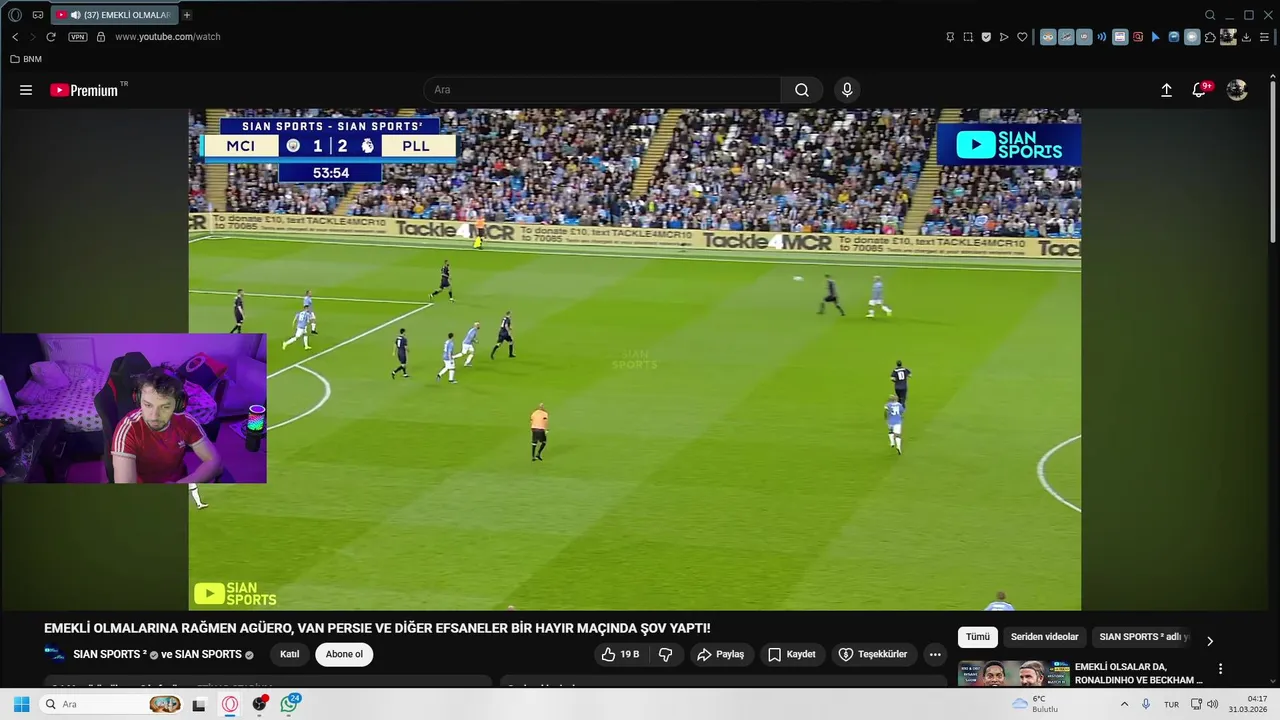Image resolution: width=1280 pixels, height=720 pixels.
Task: Bookmark page with heart icon
Action: tap(1022, 37)
